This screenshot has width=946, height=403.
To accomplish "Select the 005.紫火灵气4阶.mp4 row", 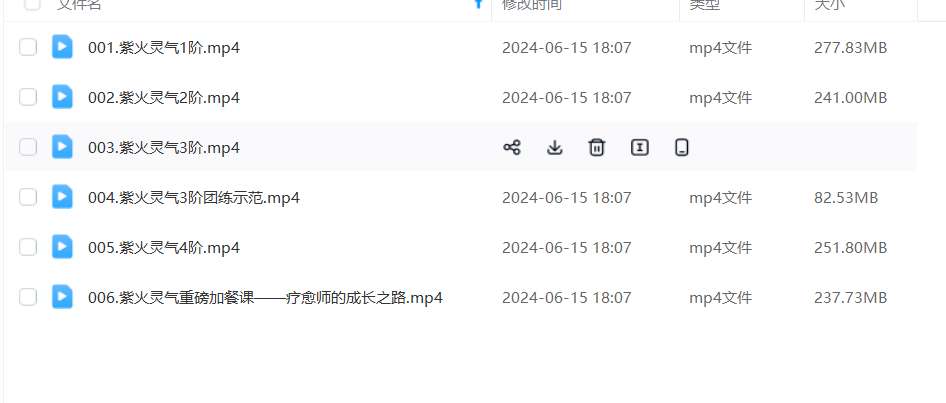I will [x=461, y=247].
